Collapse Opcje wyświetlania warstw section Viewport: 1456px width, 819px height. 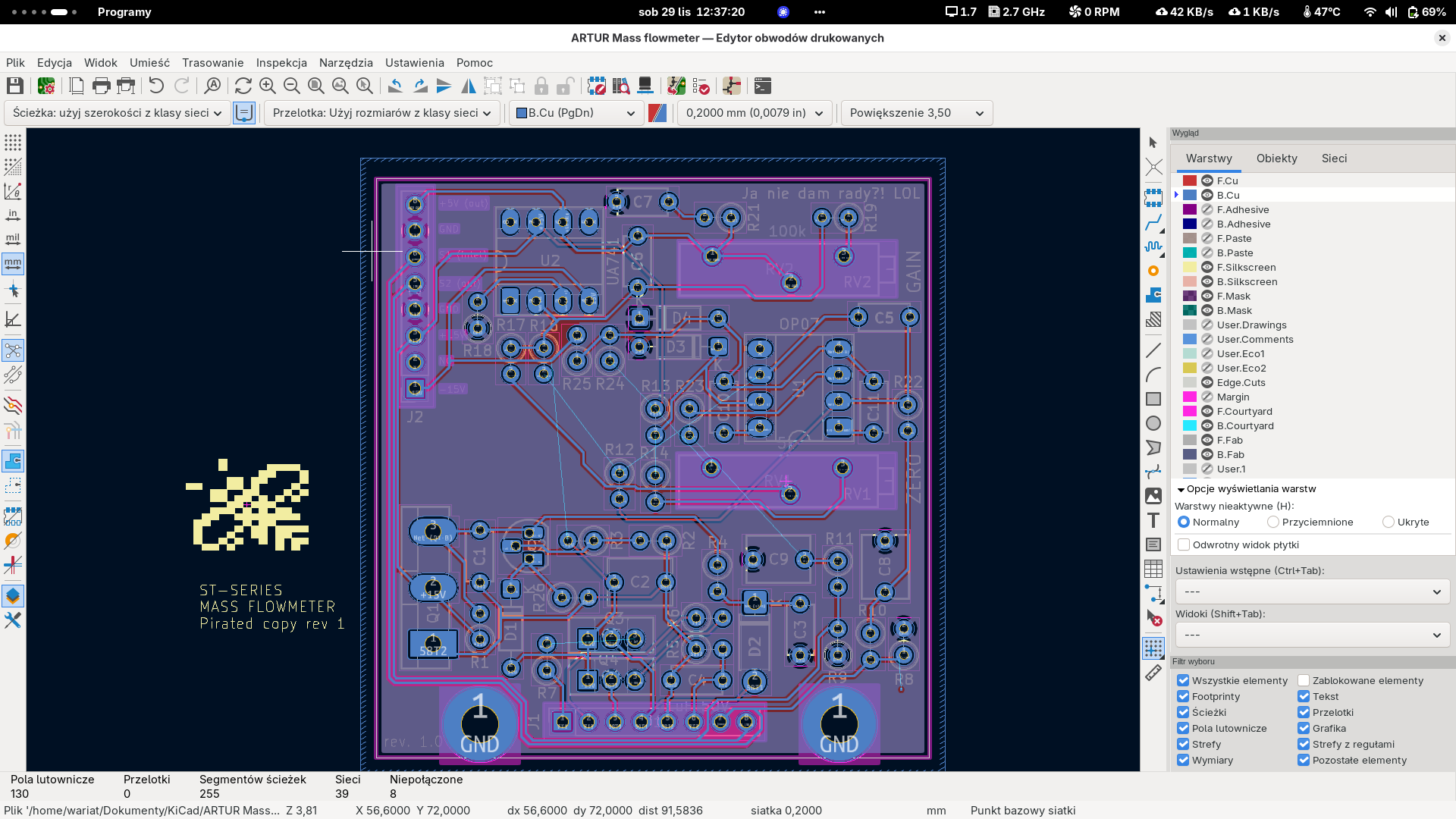[x=1181, y=489]
